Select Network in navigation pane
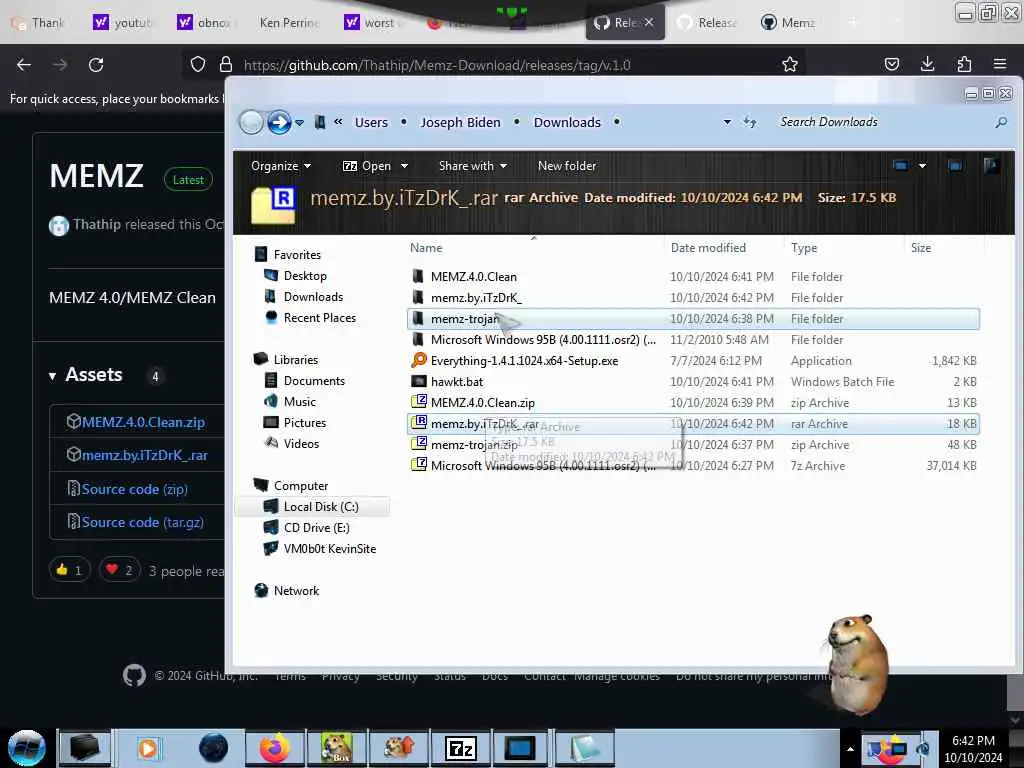 (296, 590)
